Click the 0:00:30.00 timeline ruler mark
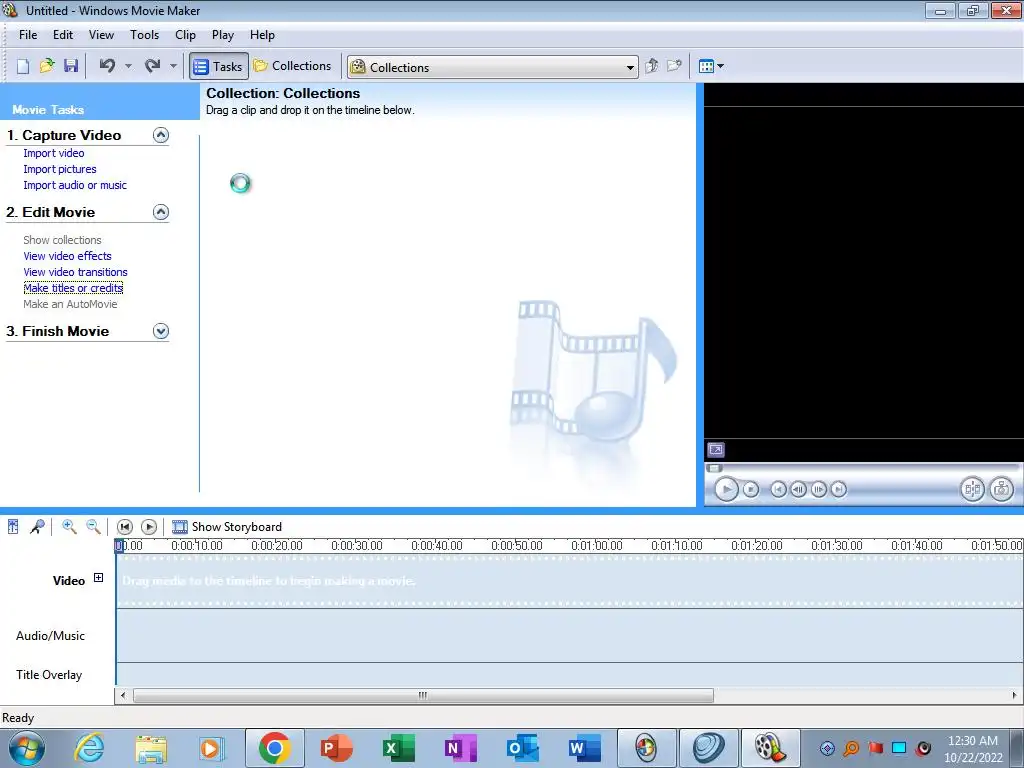 [x=357, y=545]
